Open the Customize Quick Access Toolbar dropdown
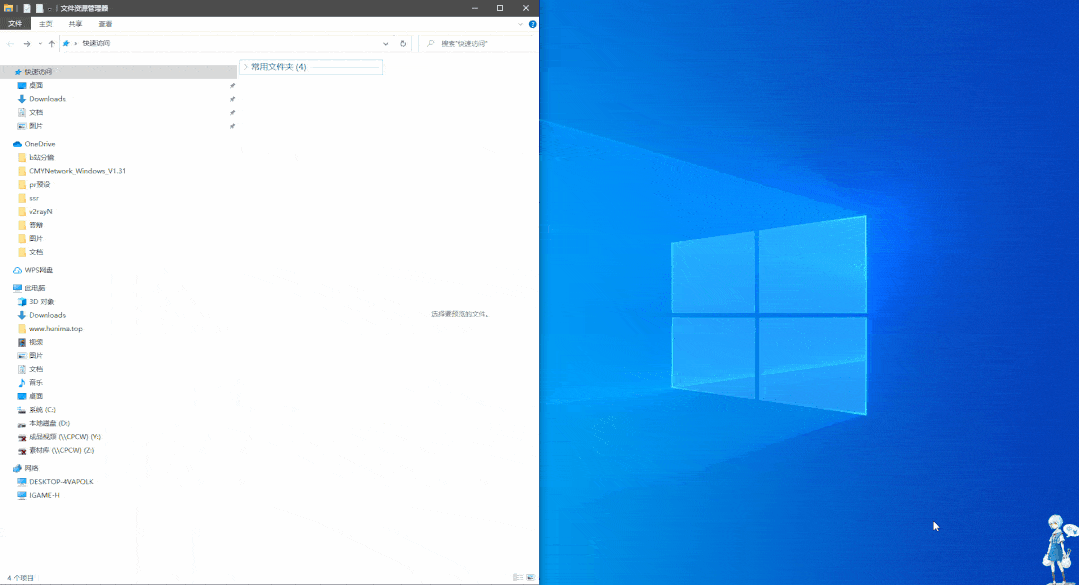Image resolution: width=1079 pixels, height=585 pixels. (50, 9)
